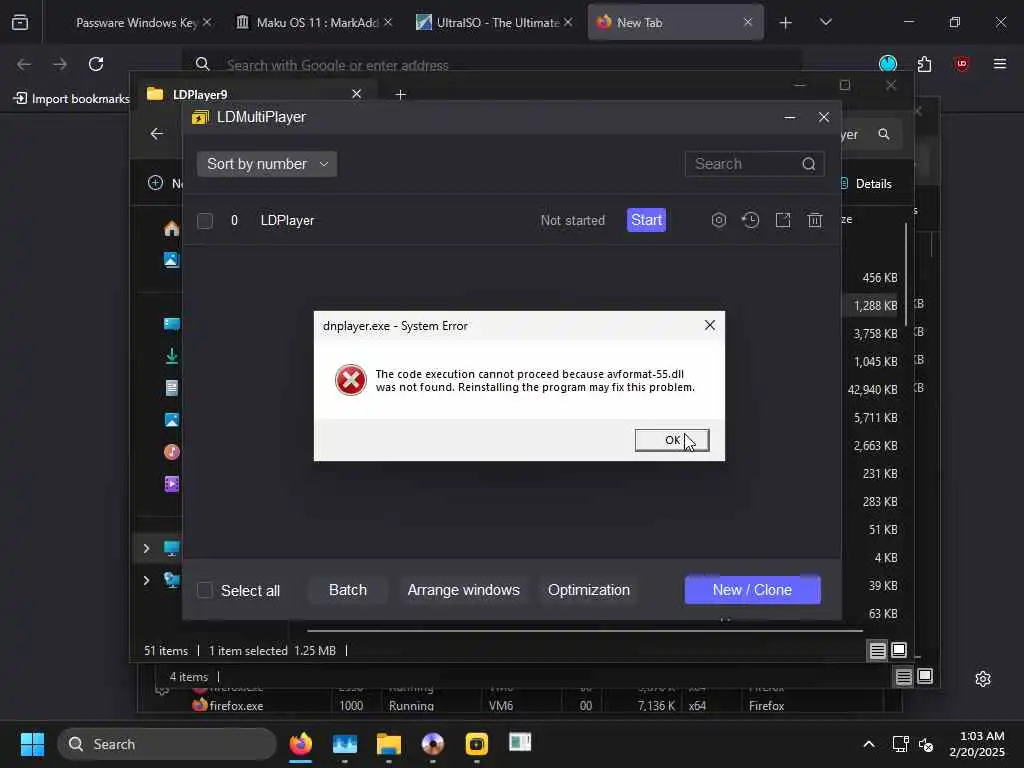Viewport: 1024px width, 768px height.
Task: Open Firefox view icon at tab strip start
Action: coord(20,22)
